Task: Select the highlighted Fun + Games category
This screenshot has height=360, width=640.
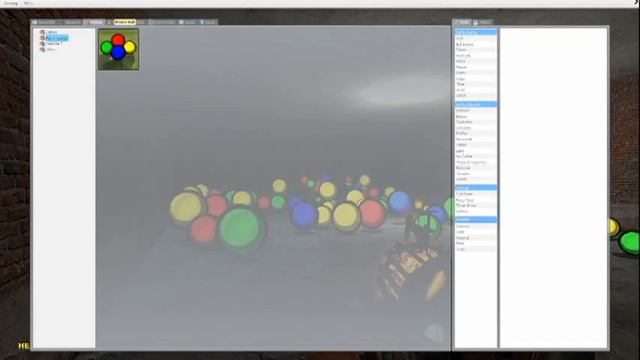Action: point(57,38)
